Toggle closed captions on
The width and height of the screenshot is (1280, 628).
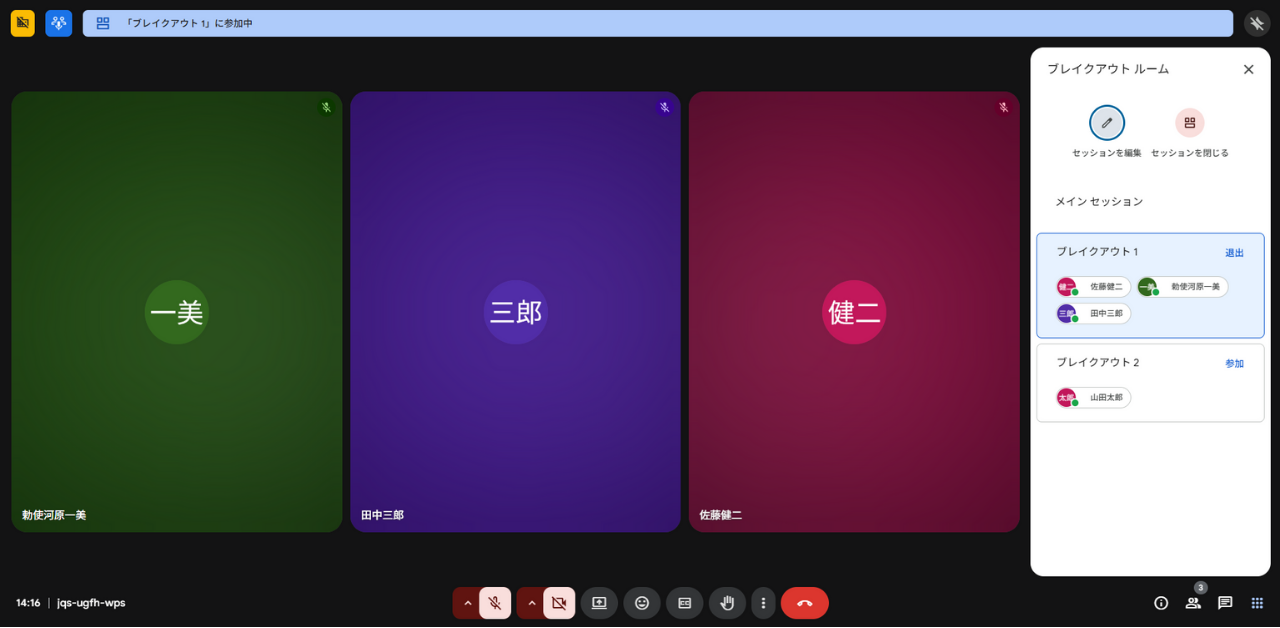click(x=685, y=603)
